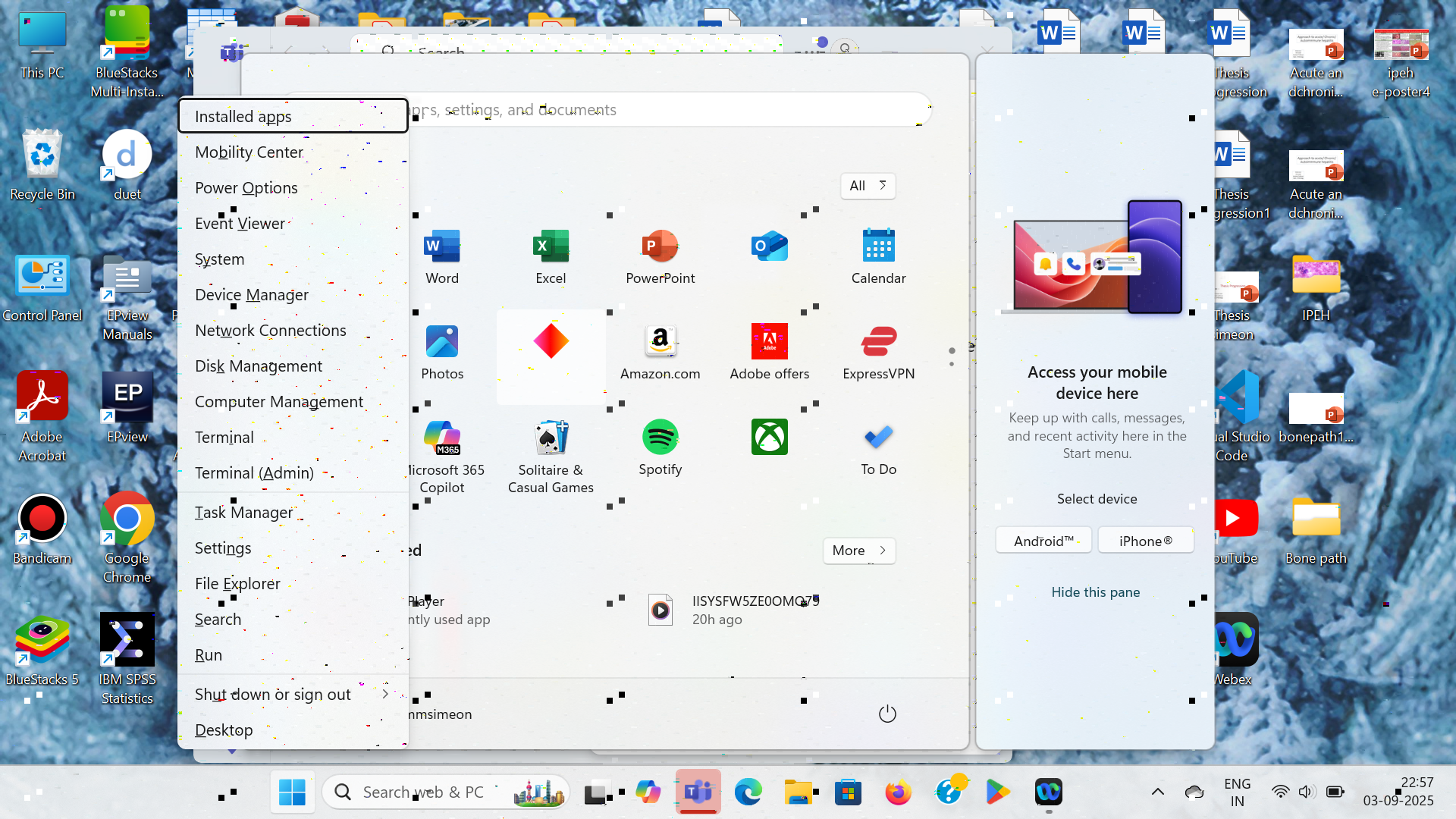
Task: Expand All apps list
Action: point(868,186)
